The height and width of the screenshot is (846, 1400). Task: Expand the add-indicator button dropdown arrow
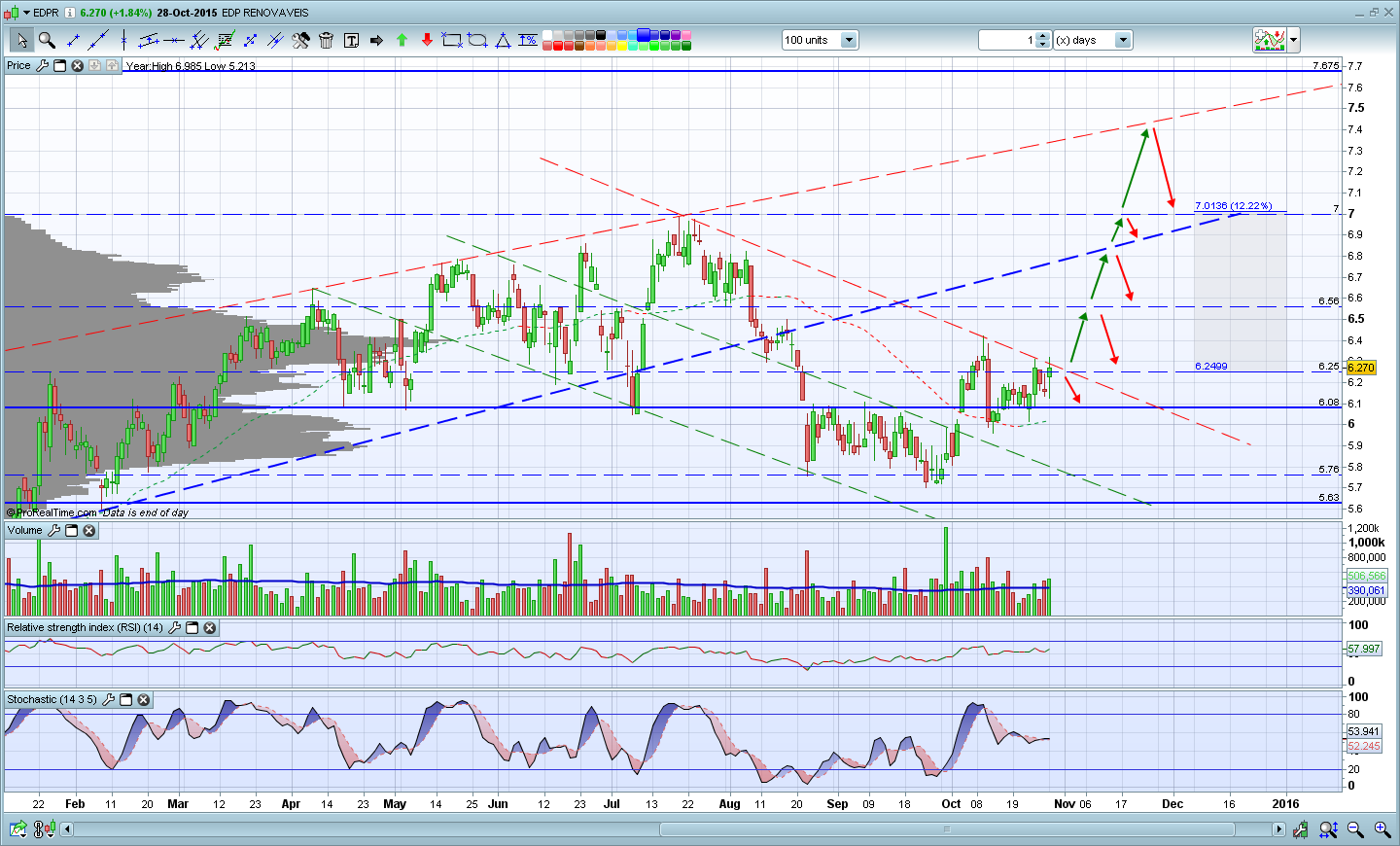[1293, 40]
